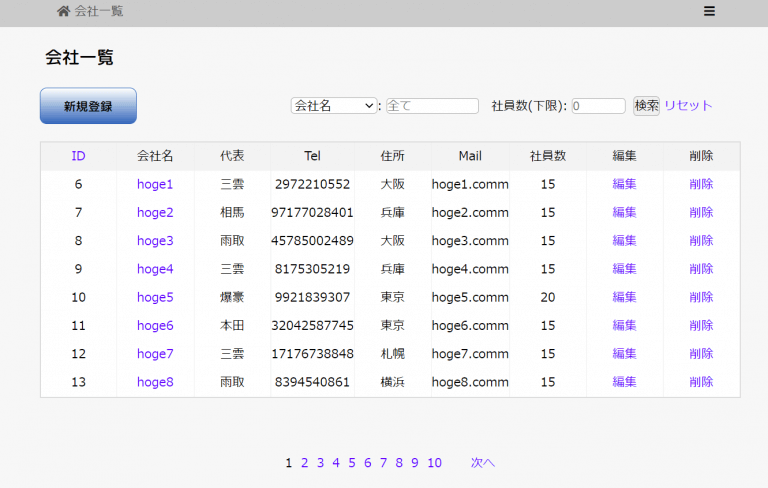Go to page 5 in pagination

(x=352, y=463)
